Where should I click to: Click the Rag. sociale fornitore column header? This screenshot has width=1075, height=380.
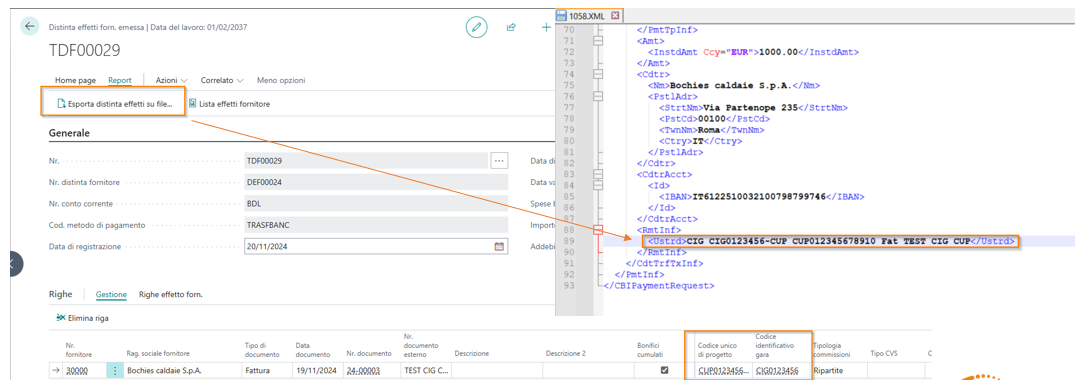(x=160, y=354)
